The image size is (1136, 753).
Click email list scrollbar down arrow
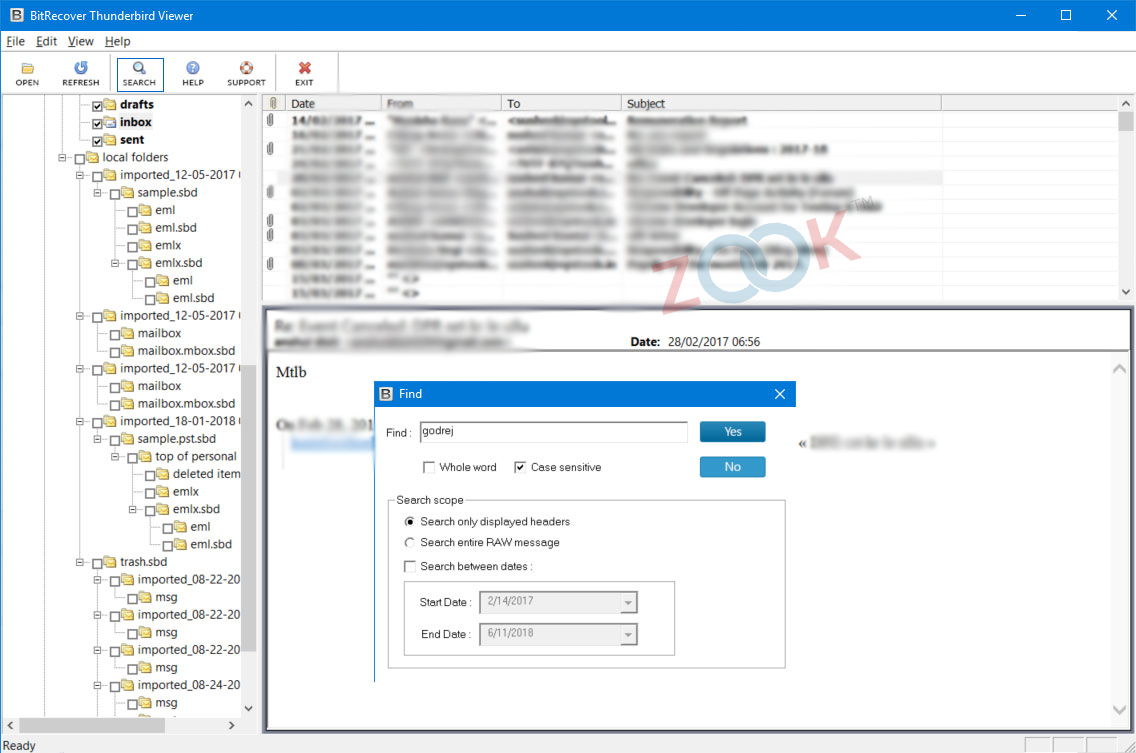[x=1126, y=291]
